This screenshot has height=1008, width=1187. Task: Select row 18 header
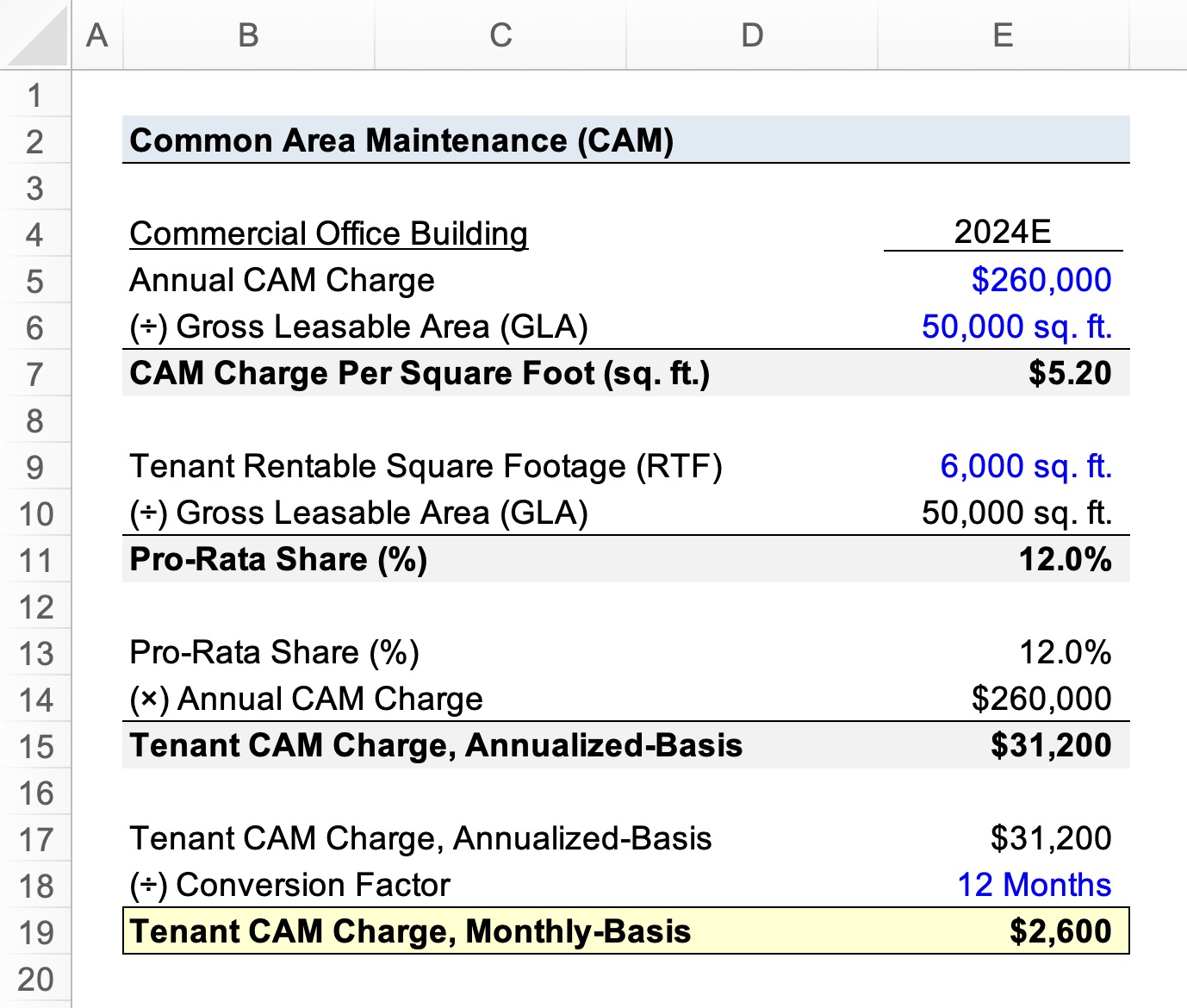pos(35,885)
